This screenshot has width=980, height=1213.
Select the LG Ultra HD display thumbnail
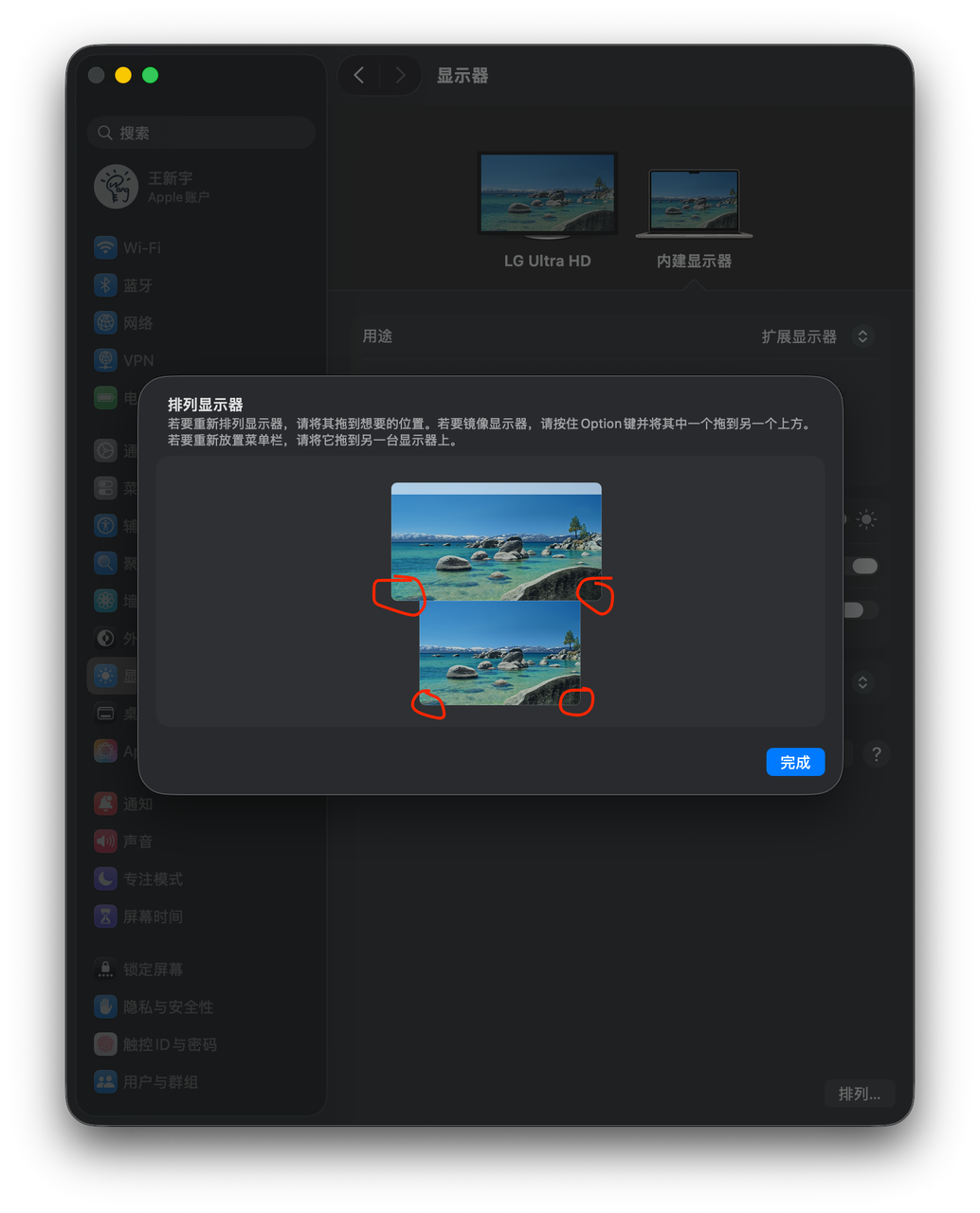click(x=547, y=194)
